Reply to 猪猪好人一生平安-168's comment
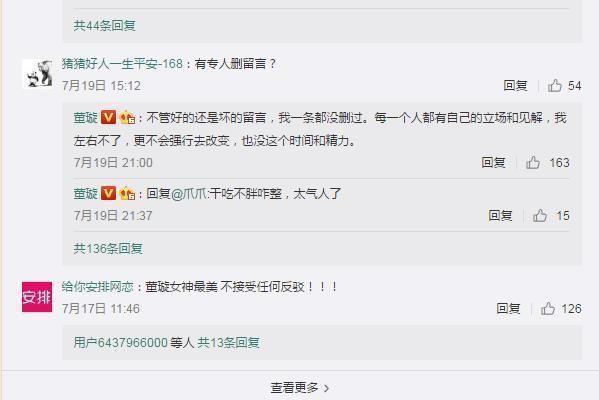This screenshot has height=400, width=599. 515,85
